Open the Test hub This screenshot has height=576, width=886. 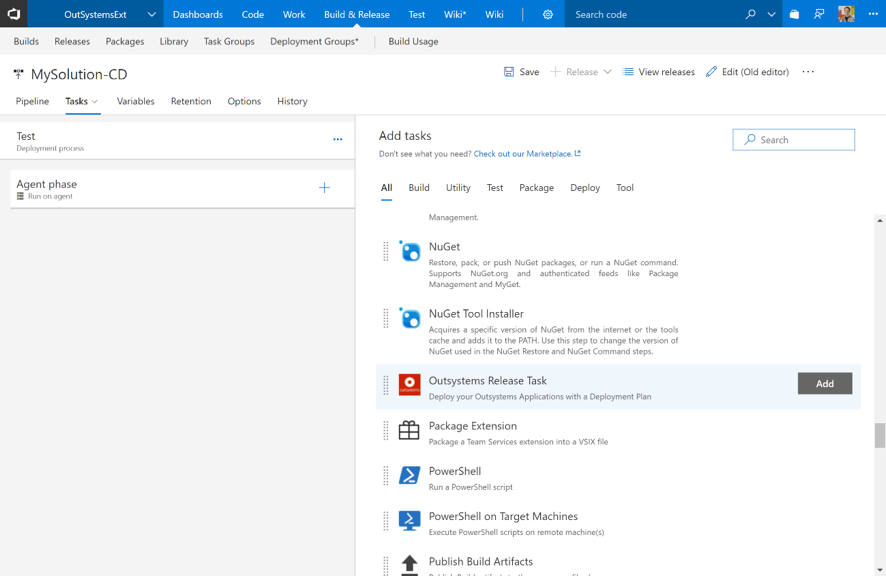[416, 14]
